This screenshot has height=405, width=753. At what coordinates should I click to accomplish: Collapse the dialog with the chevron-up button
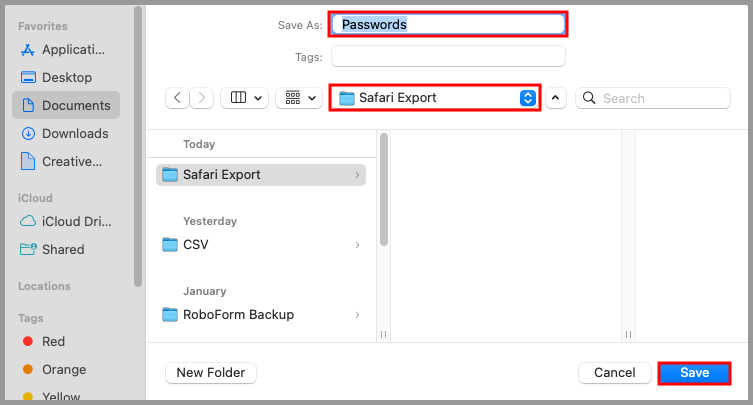tap(556, 98)
